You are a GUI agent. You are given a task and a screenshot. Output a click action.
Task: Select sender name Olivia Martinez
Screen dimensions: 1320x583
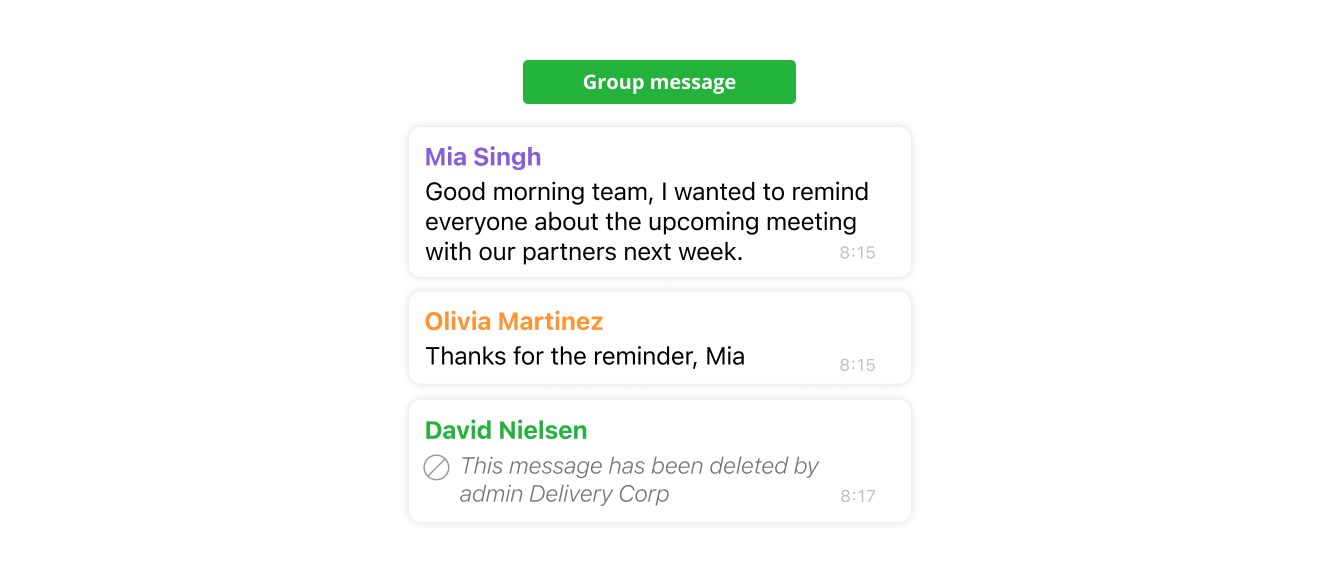[514, 321]
